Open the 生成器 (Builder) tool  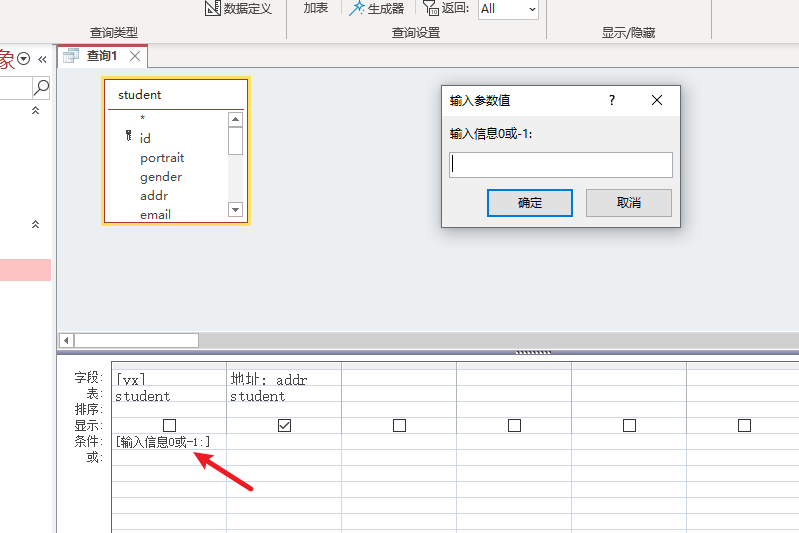(377, 8)
